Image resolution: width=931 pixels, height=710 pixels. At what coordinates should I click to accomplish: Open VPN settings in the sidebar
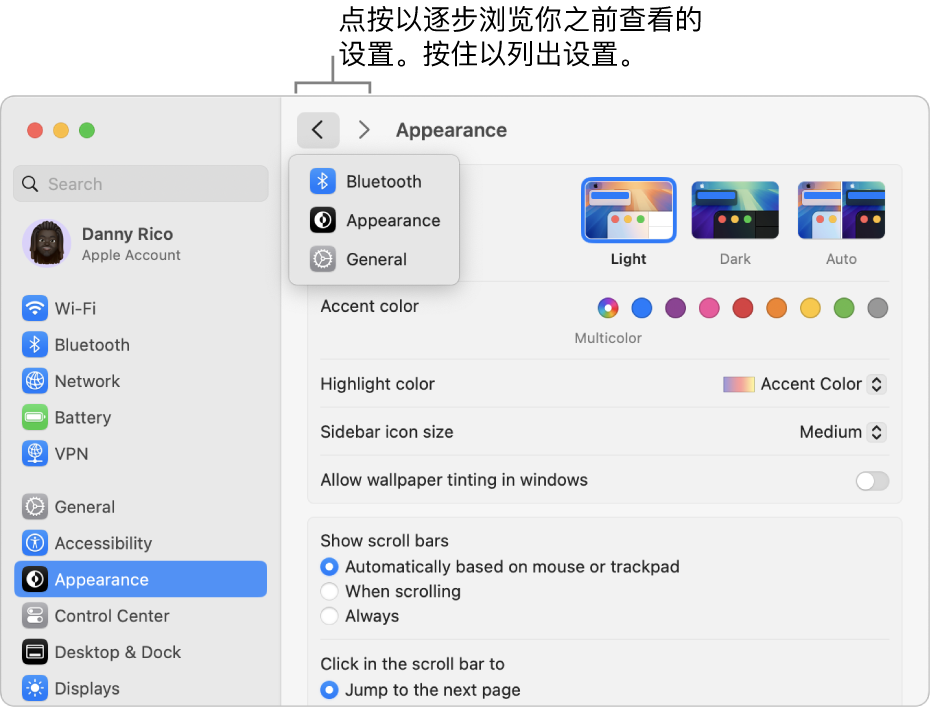pos(70,453)
